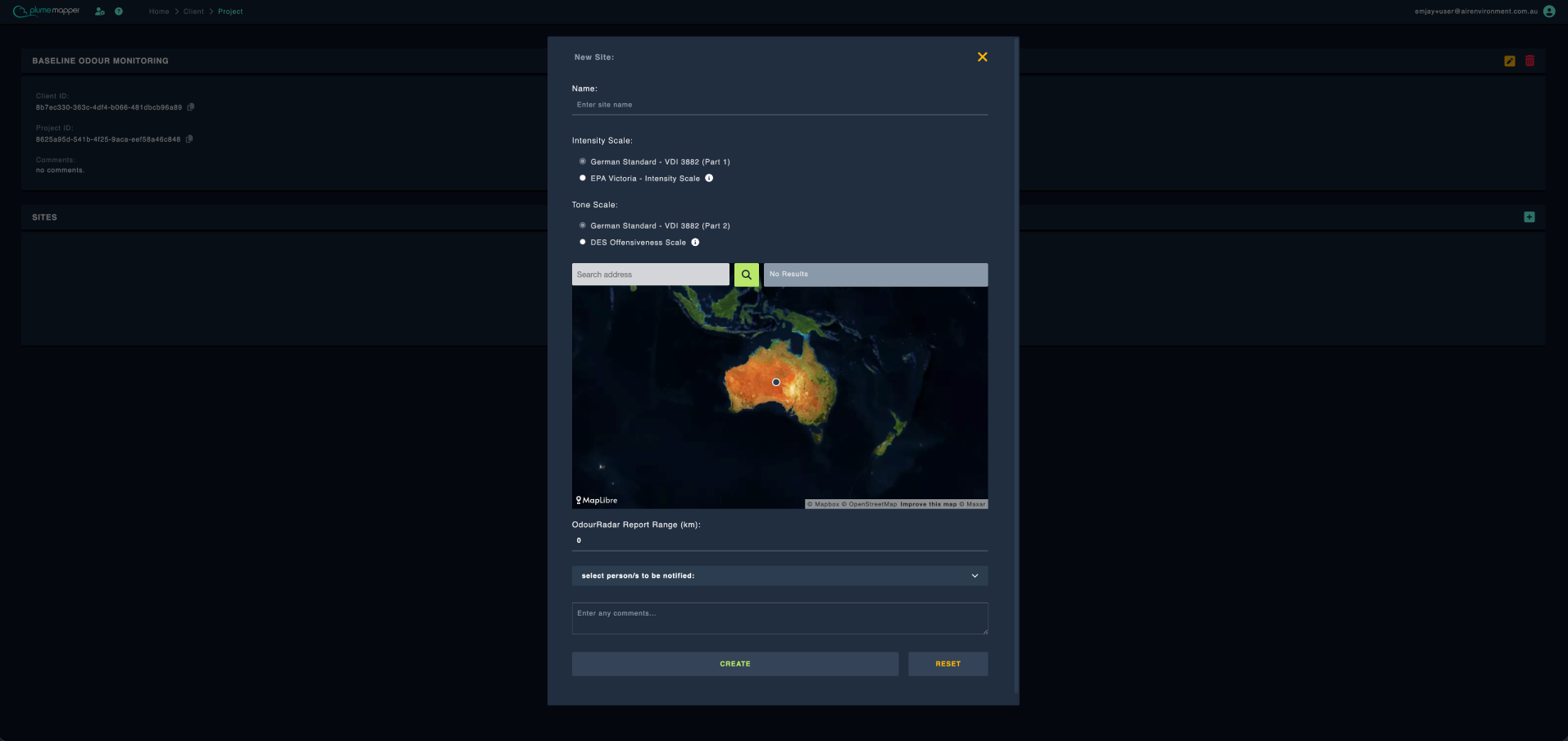The height and width of the screenshot is (741, 1568).
Task: Click the Plume Mapper logo
Action: tap(46, 11)
